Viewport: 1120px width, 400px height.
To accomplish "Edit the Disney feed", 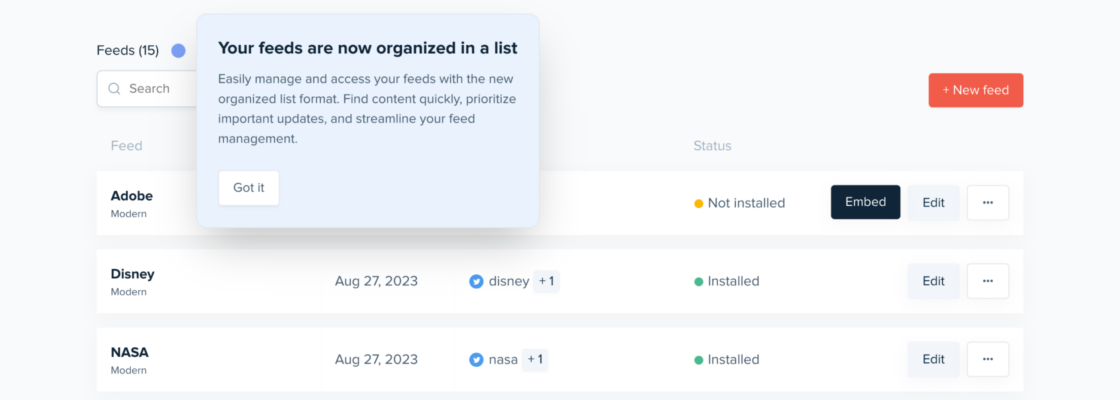I will coord(933,281).
